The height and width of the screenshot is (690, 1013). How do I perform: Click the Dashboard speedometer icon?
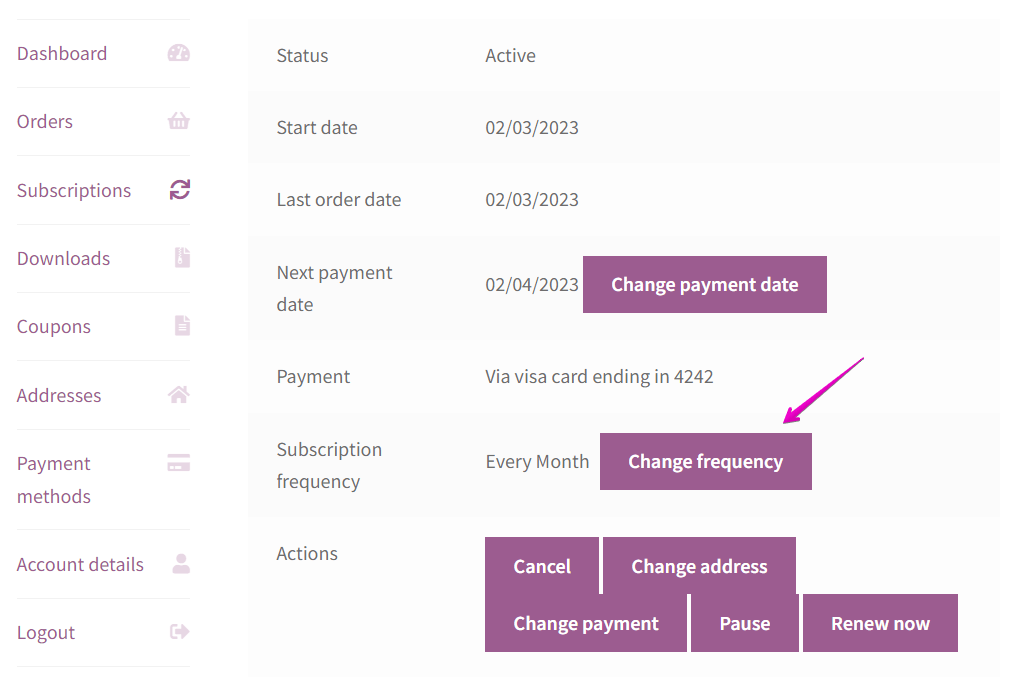pos(178,53)
